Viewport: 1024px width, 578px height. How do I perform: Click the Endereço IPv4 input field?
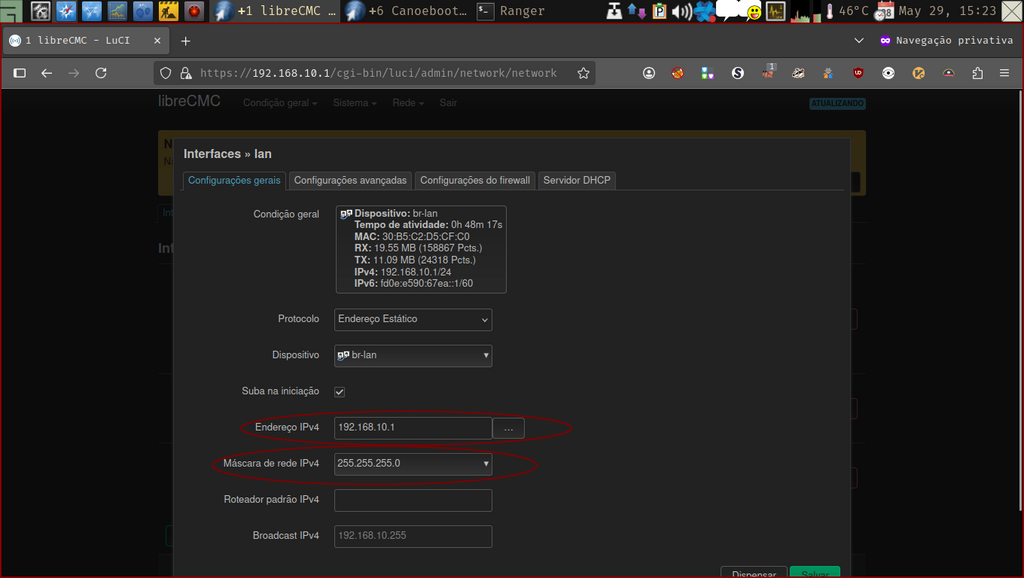pyautogui.click(x=413, y=428)
